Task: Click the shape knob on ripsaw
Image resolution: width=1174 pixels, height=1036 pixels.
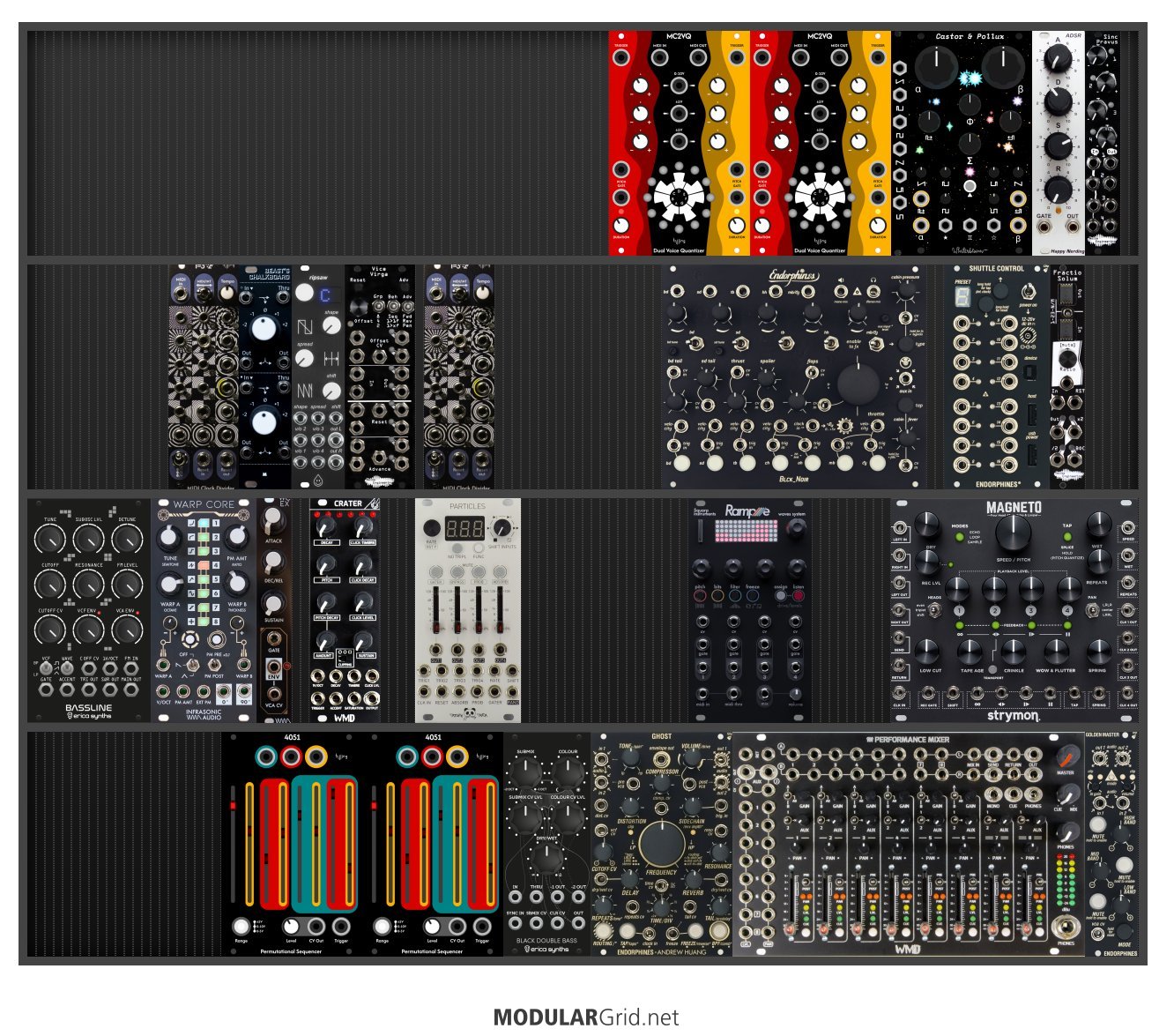Action: 331,325
